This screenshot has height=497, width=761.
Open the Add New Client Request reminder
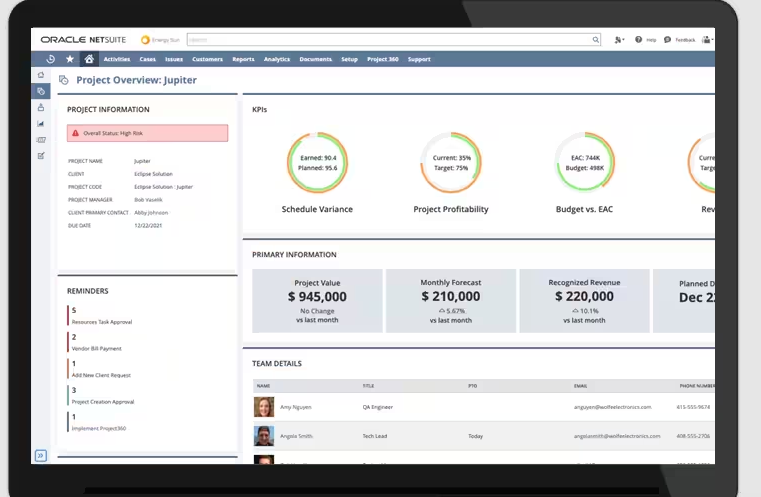[x=101, y=369]
